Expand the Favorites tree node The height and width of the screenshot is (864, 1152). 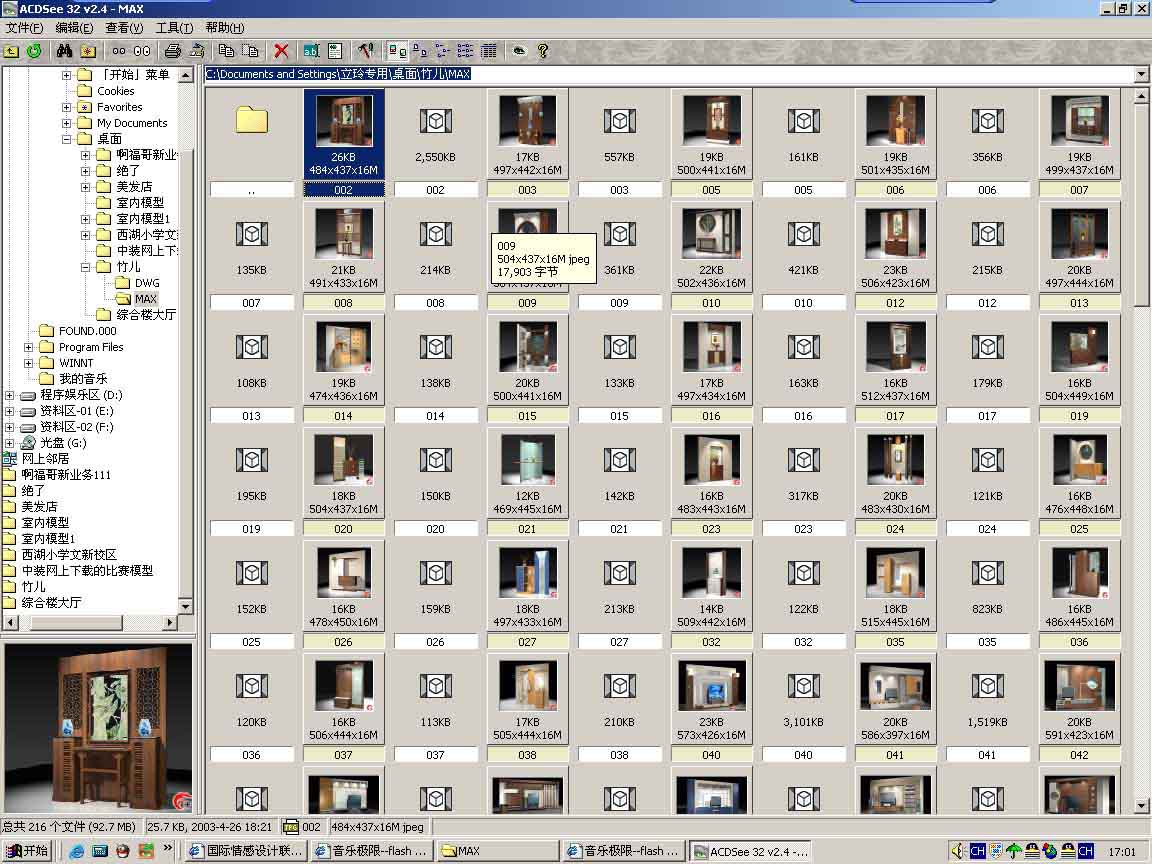pos(66,107)
